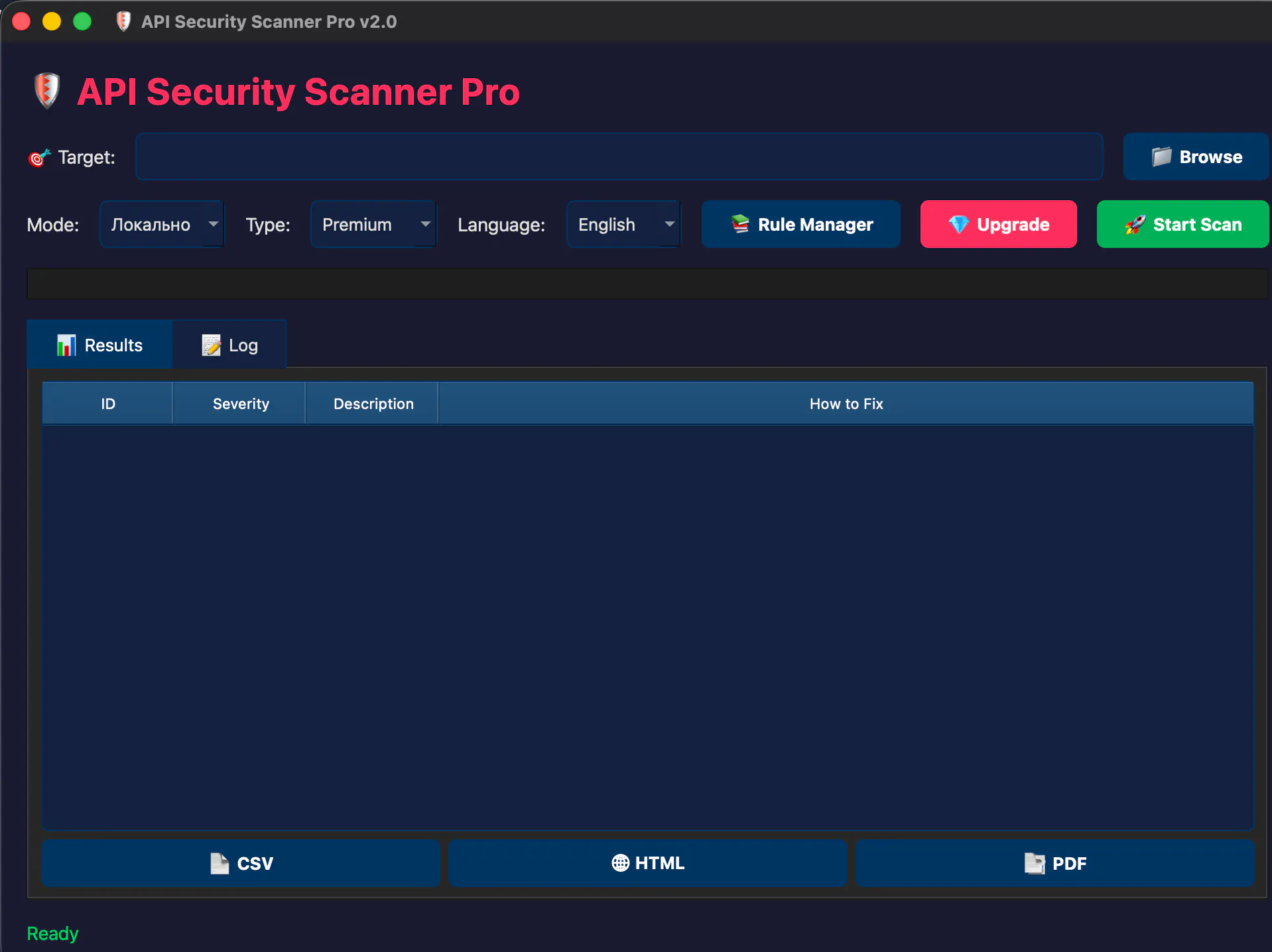Click the target dart icon beside Target label
1272x952 pixels.
point(39,158)
